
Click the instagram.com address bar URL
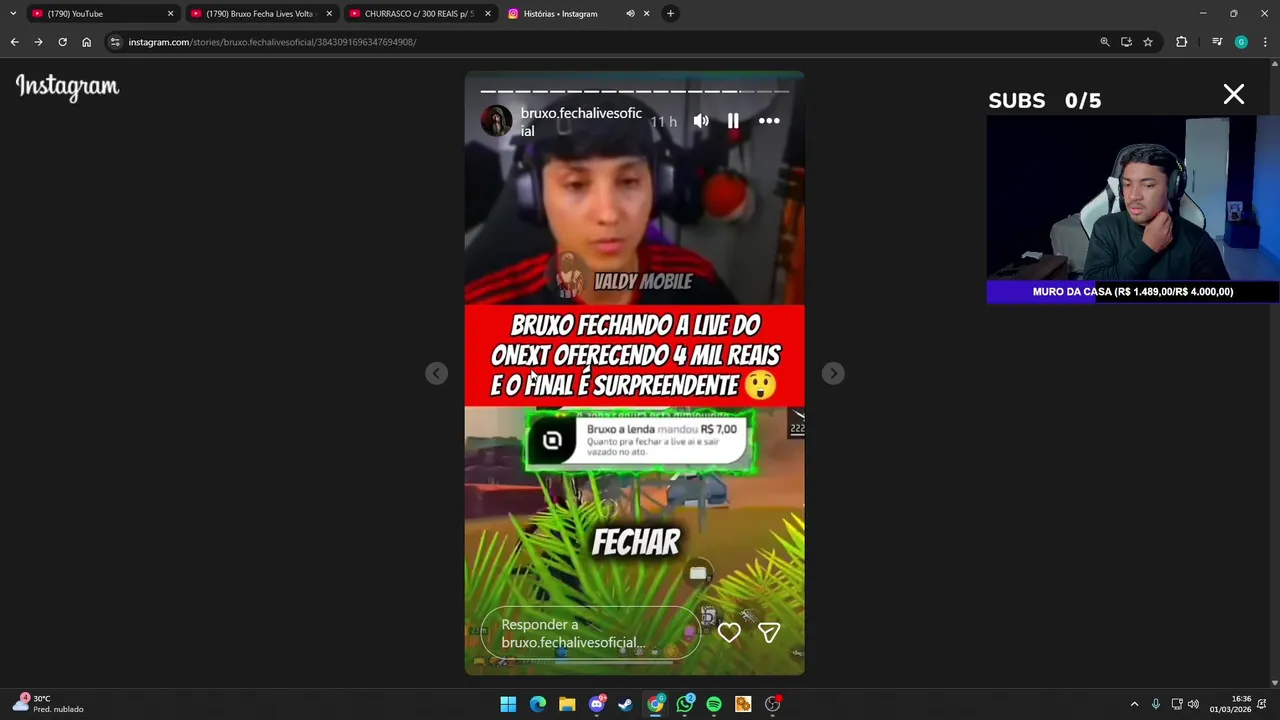272,42
